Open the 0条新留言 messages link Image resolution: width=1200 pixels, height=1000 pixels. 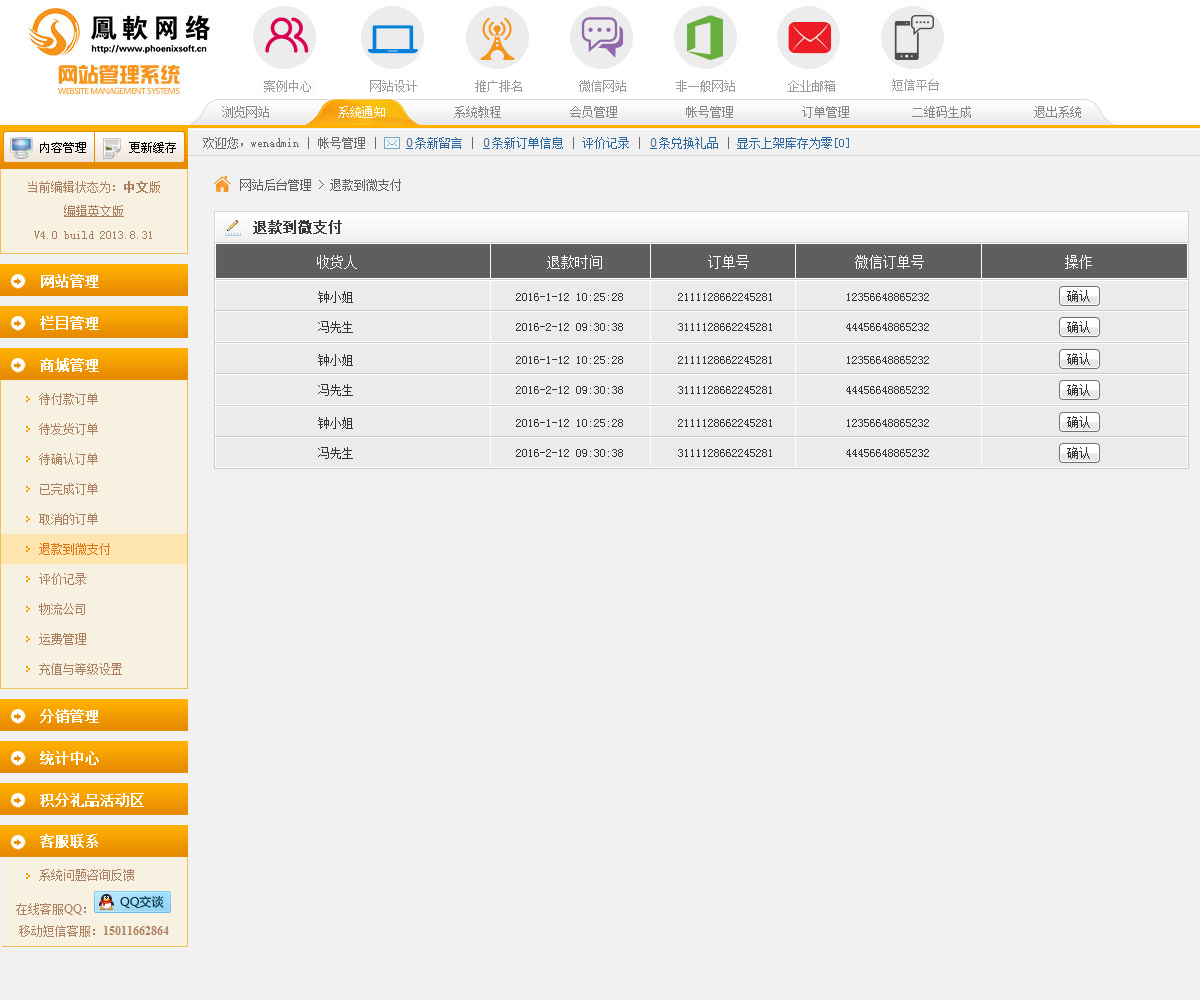click(x=433, y=143)
